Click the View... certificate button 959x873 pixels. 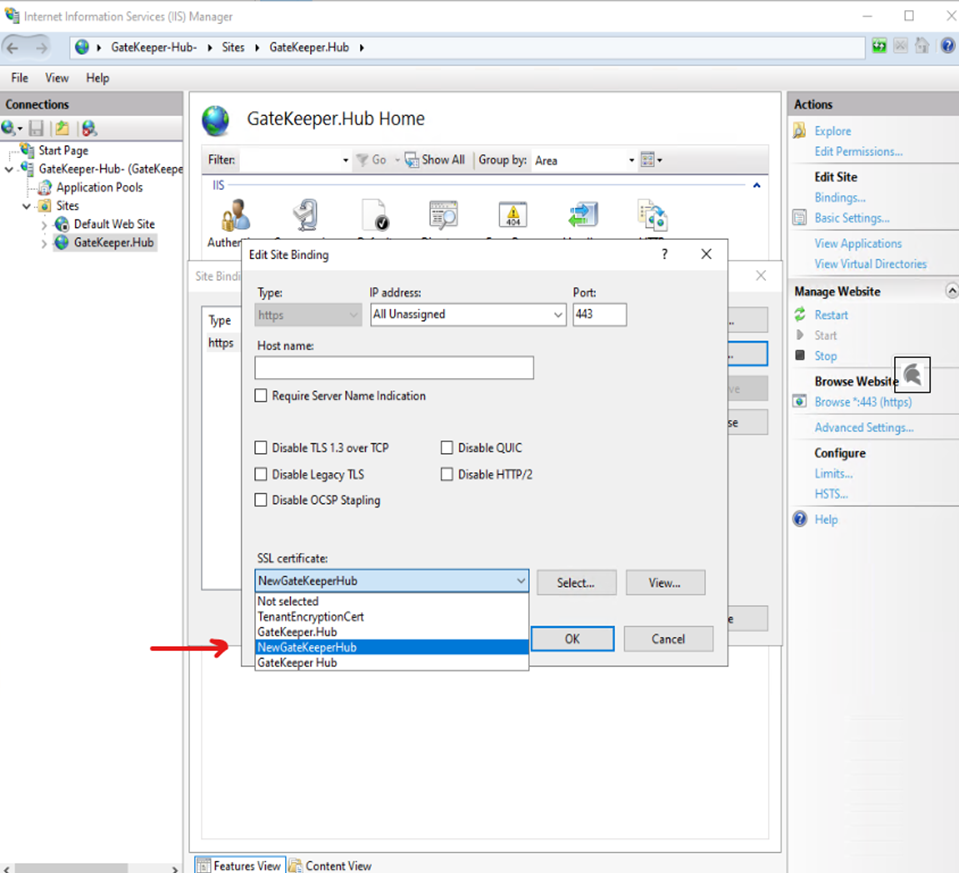tap(665, 582)
